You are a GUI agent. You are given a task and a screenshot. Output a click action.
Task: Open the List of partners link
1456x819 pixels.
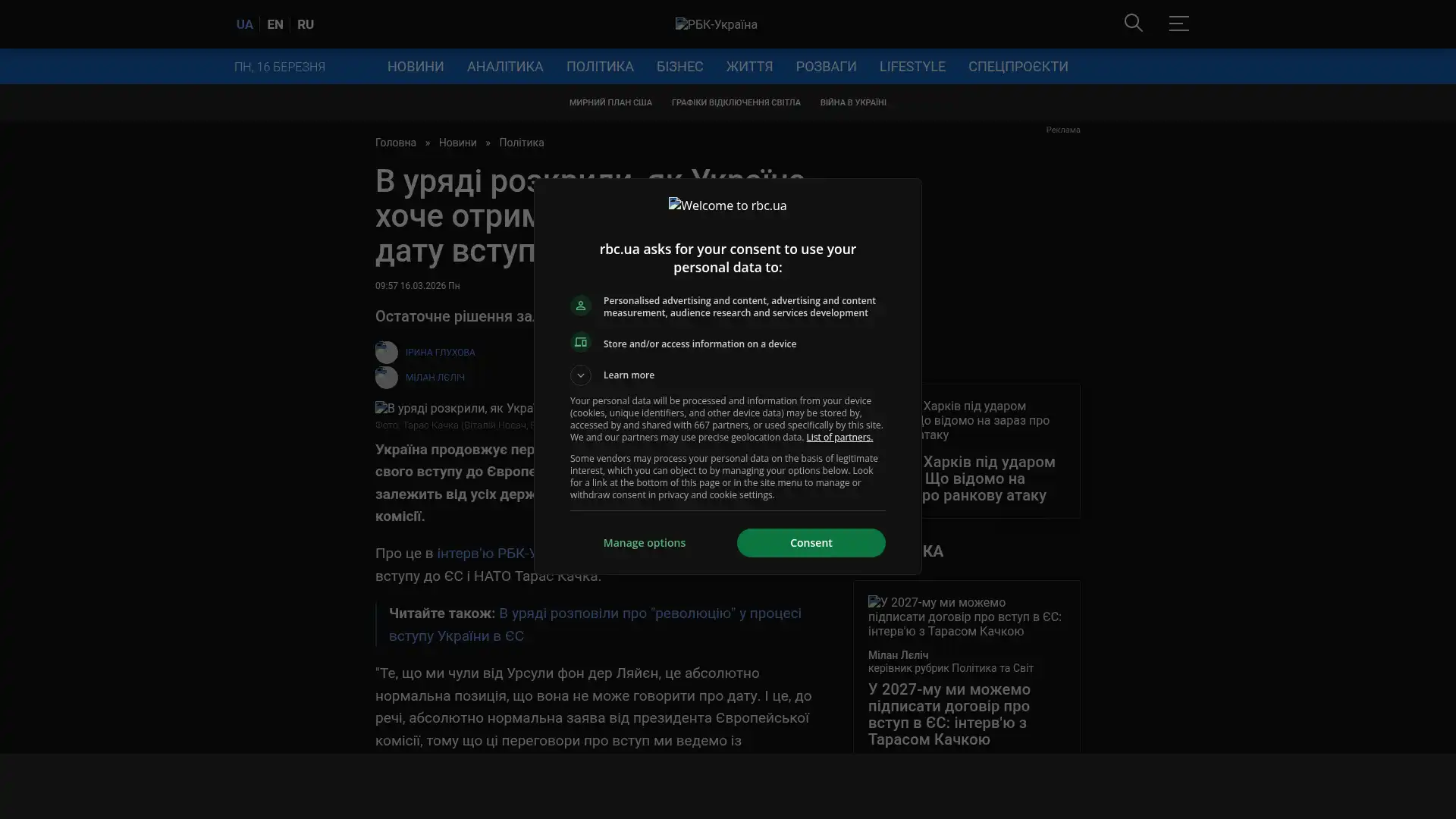(x=839, y=438)
